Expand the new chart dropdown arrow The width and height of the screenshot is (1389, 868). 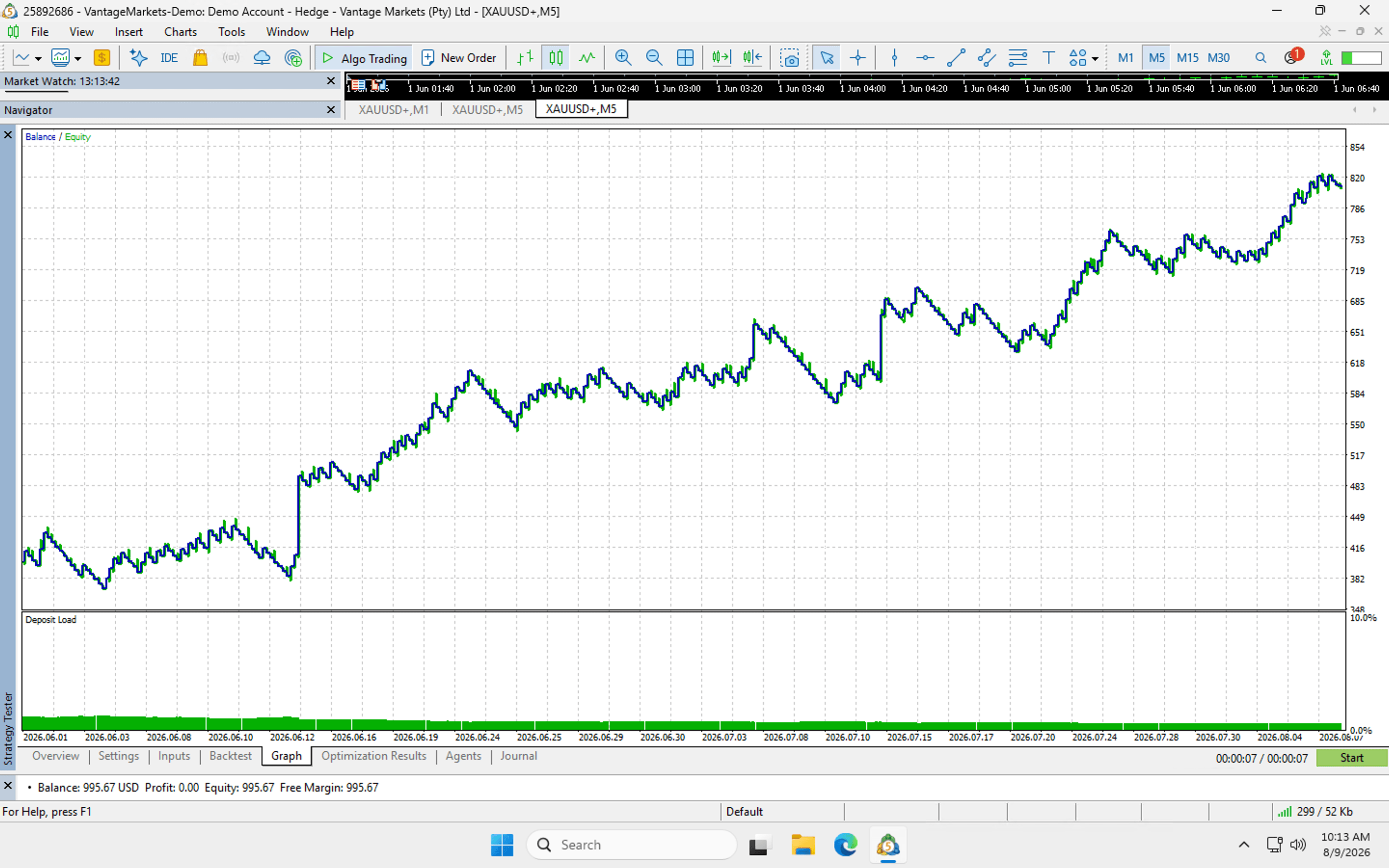tap(38, 58)
